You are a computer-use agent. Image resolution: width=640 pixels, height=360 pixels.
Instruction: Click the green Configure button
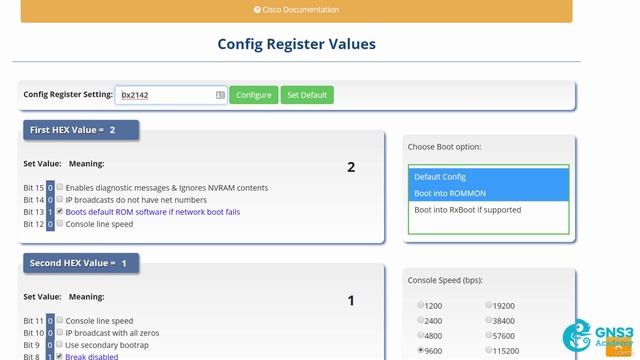pos(253,95)
